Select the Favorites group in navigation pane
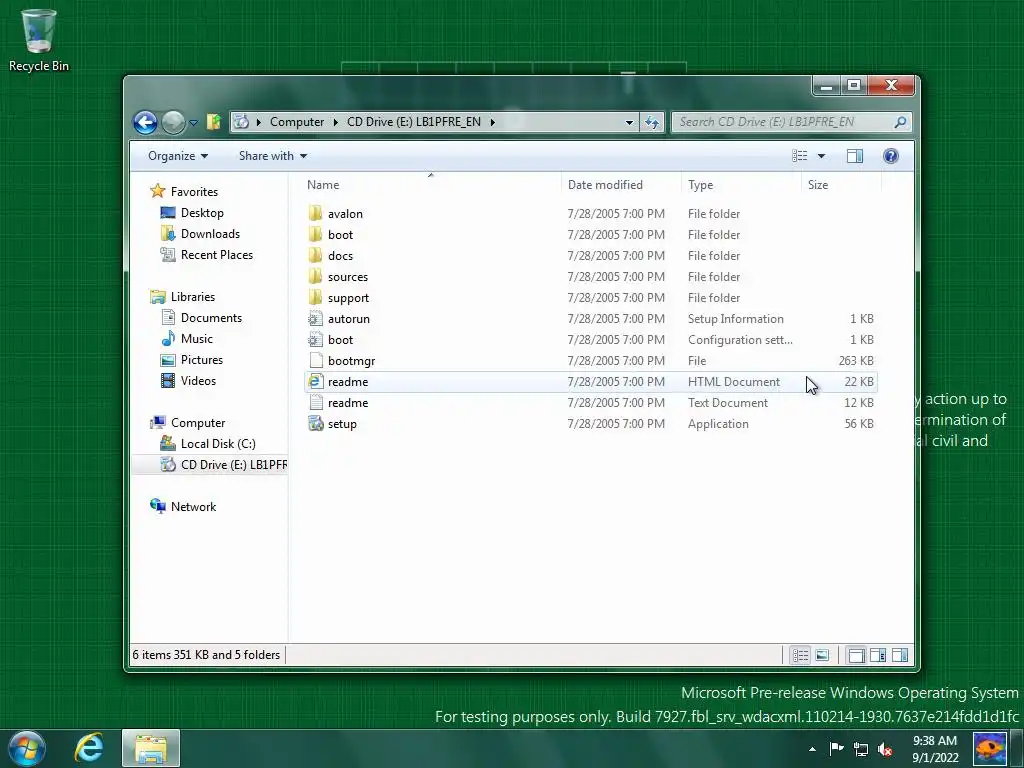Image resolution: width=1024 pixels, height=768 pixels. [x=194, y=192]
